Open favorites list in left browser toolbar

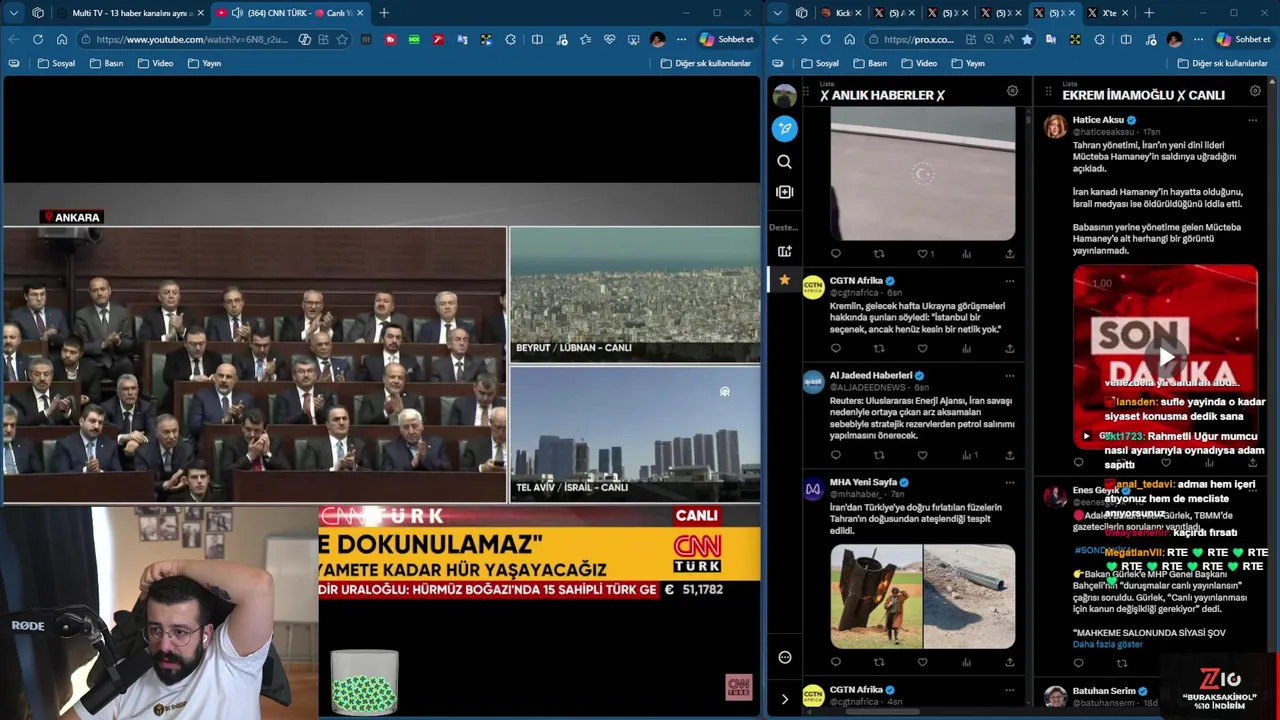(586, 39)
